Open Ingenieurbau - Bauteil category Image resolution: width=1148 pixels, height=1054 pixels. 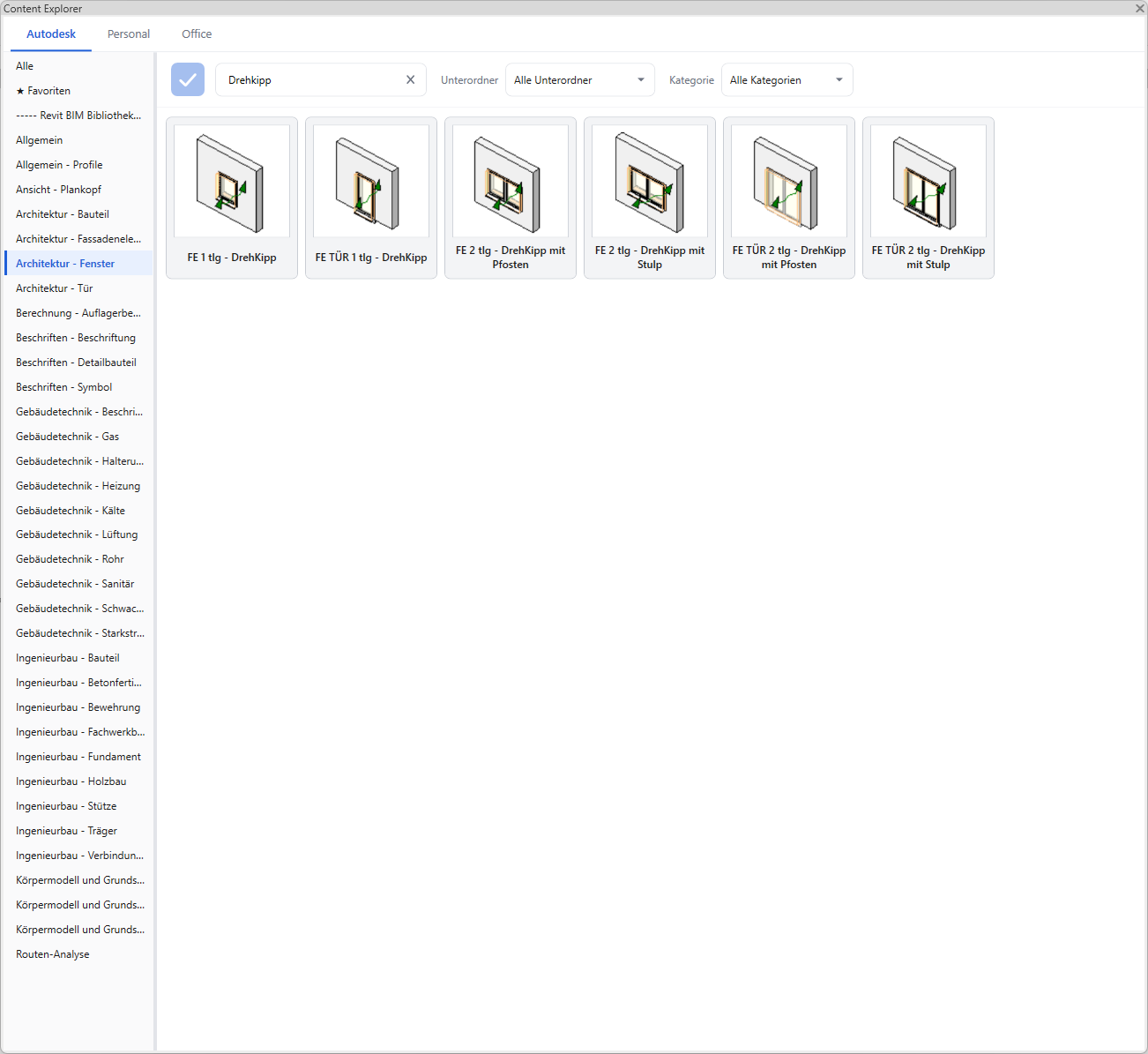point(78,658)
